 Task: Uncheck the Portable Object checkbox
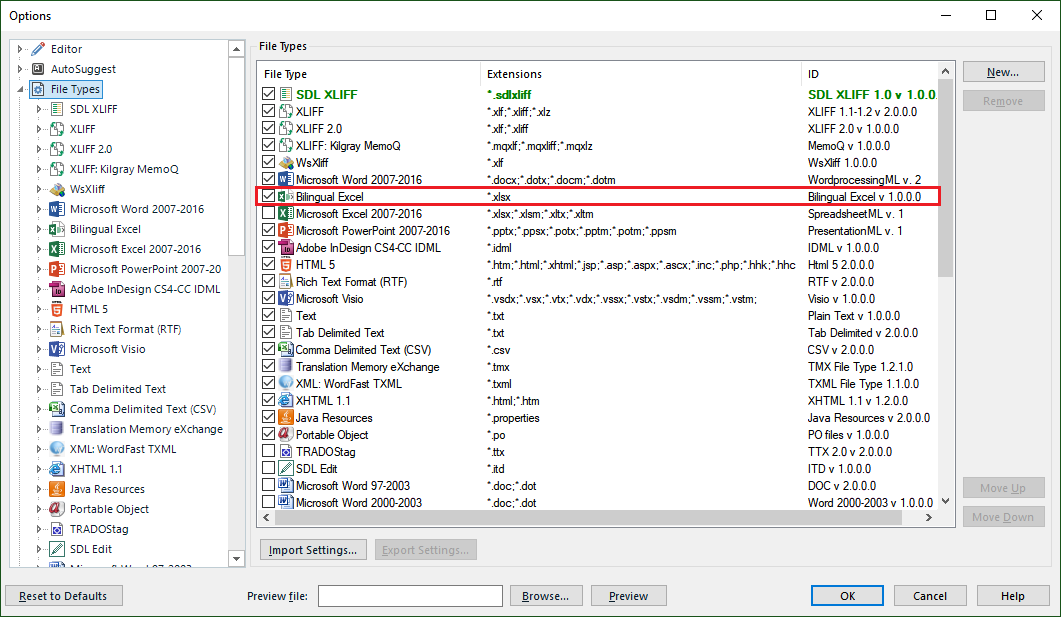coord(269,434)
